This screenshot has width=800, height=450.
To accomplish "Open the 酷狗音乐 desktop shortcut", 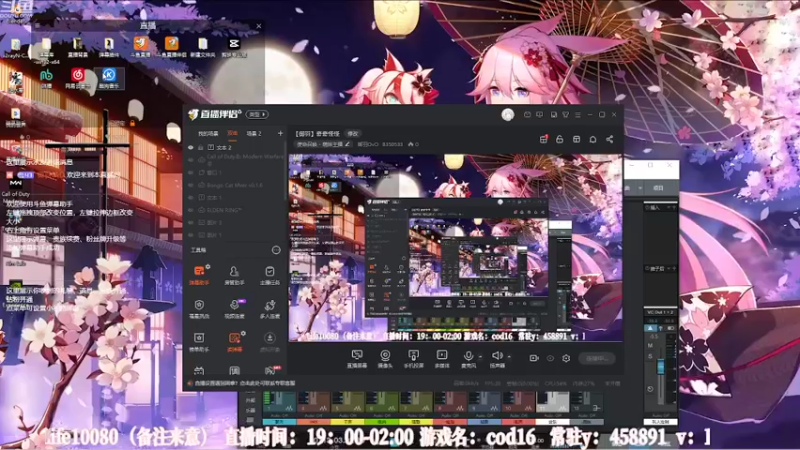I will point(109,78).
